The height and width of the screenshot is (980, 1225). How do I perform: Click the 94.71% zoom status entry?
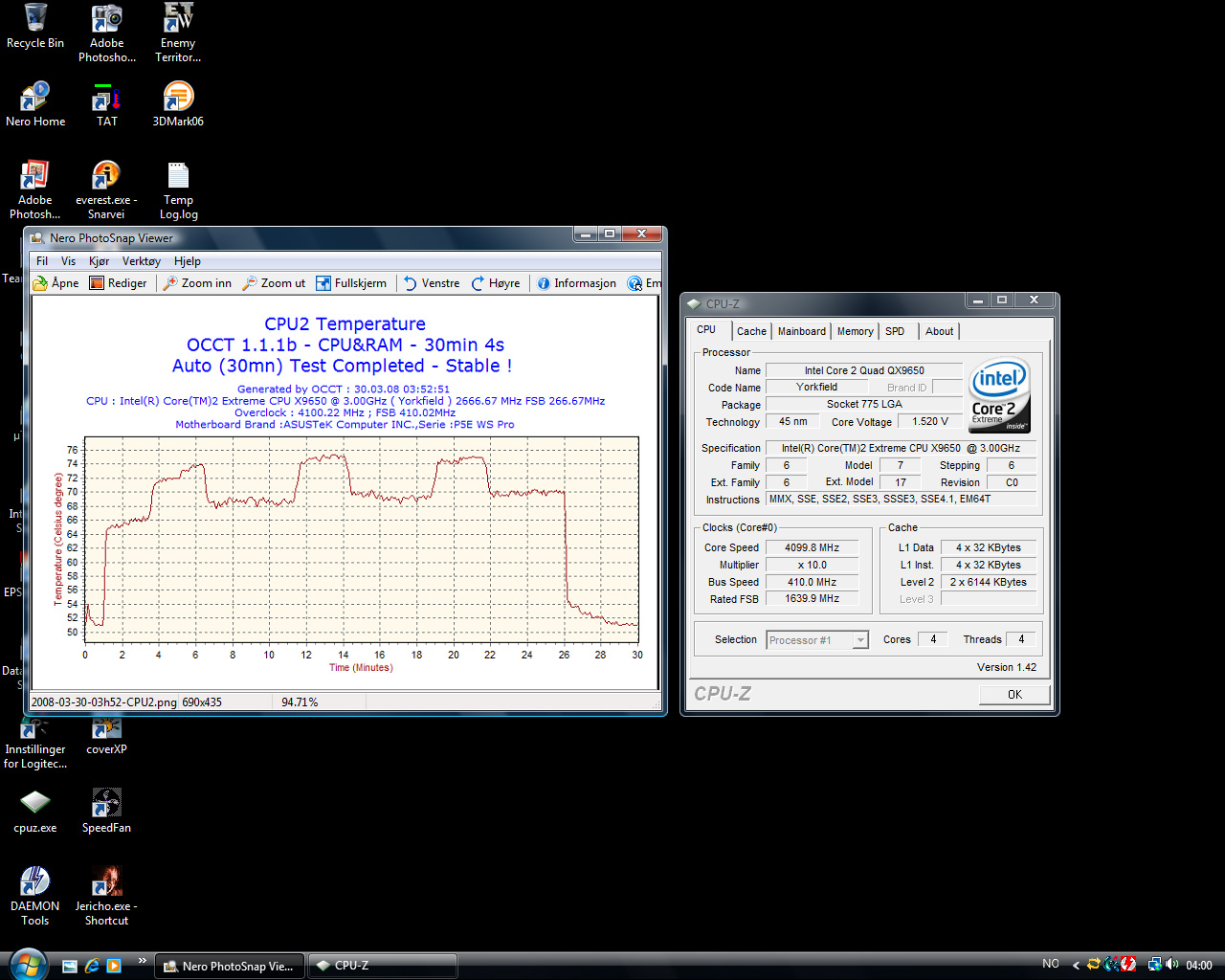click(x=300, y=702)
